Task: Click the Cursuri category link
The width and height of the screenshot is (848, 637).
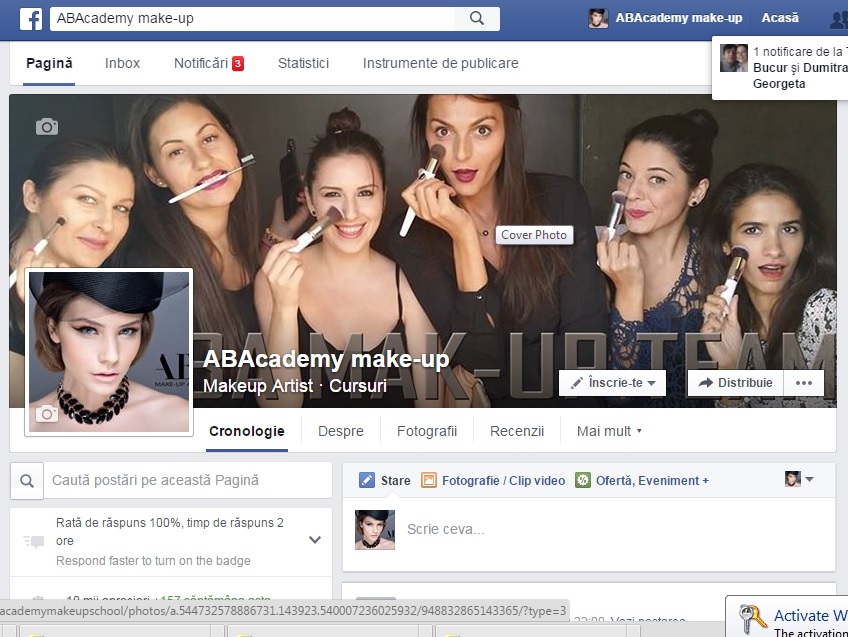Action: coord(358,386)
